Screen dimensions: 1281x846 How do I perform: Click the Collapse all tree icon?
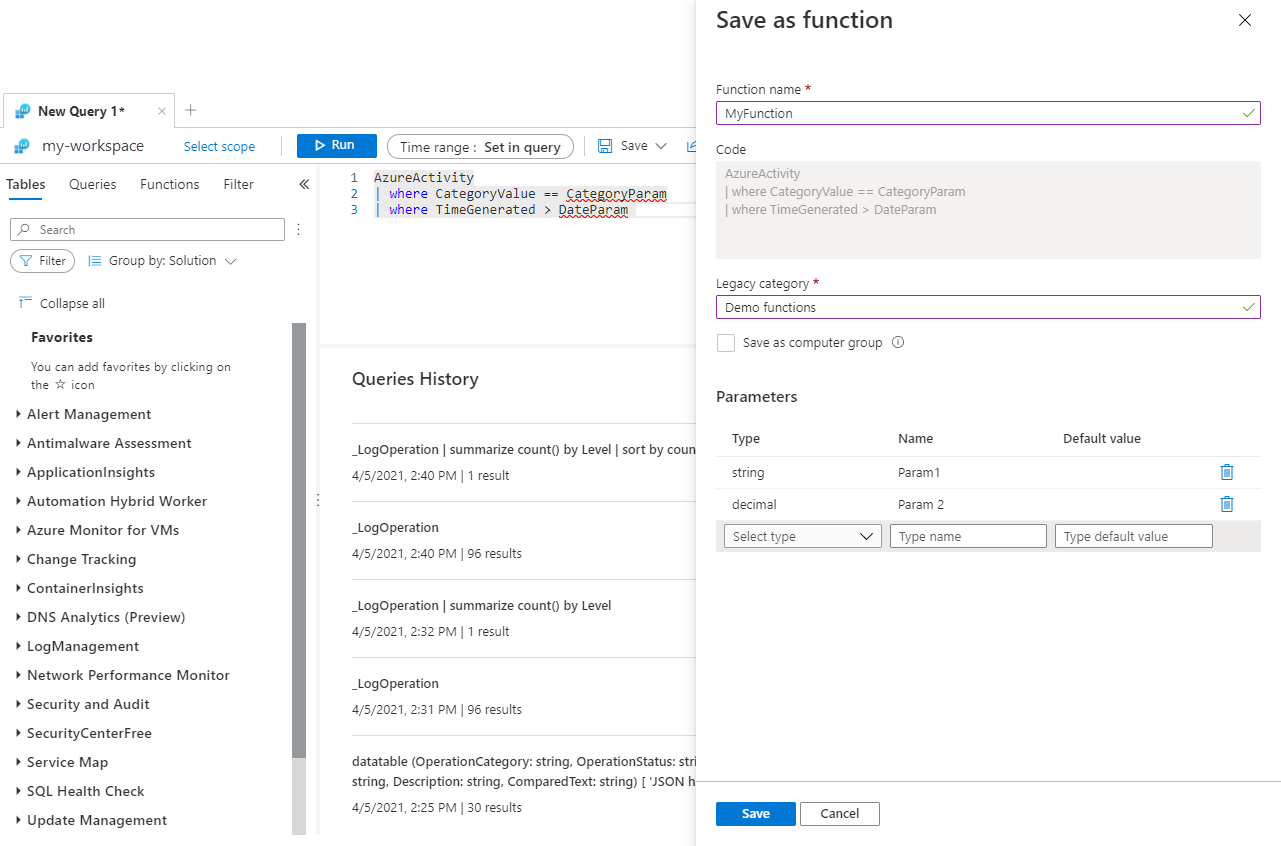point(26,303)
